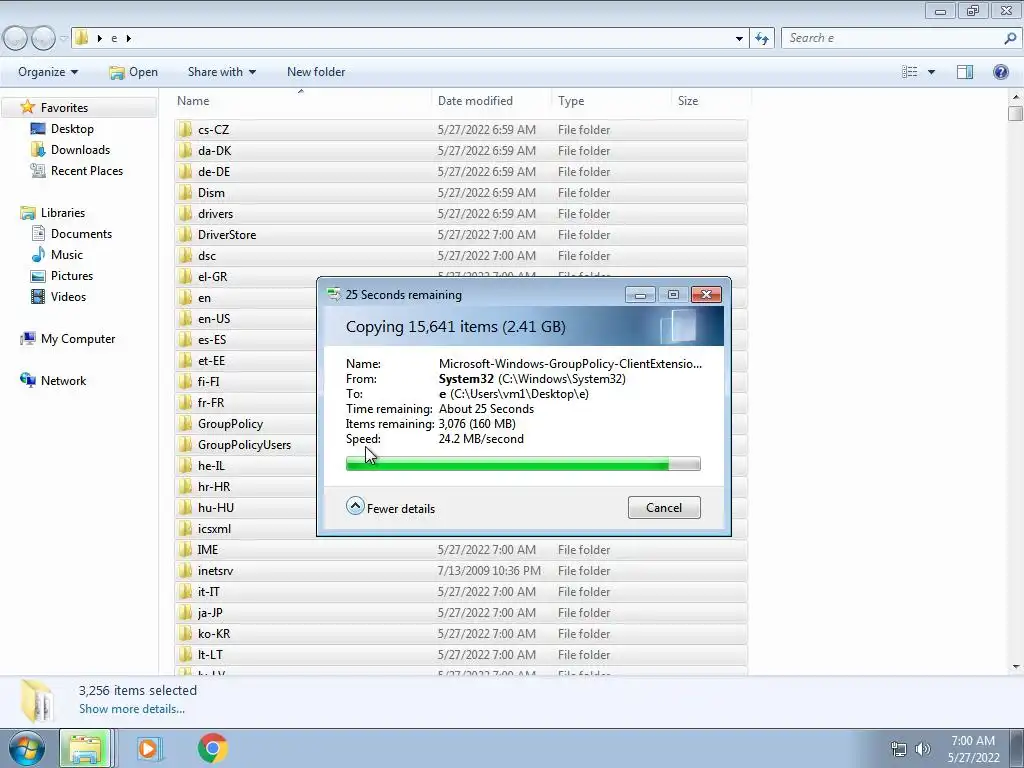Click in the Search e field
Viewport: 1024px width, 768px height.
(x=893, y=39)
